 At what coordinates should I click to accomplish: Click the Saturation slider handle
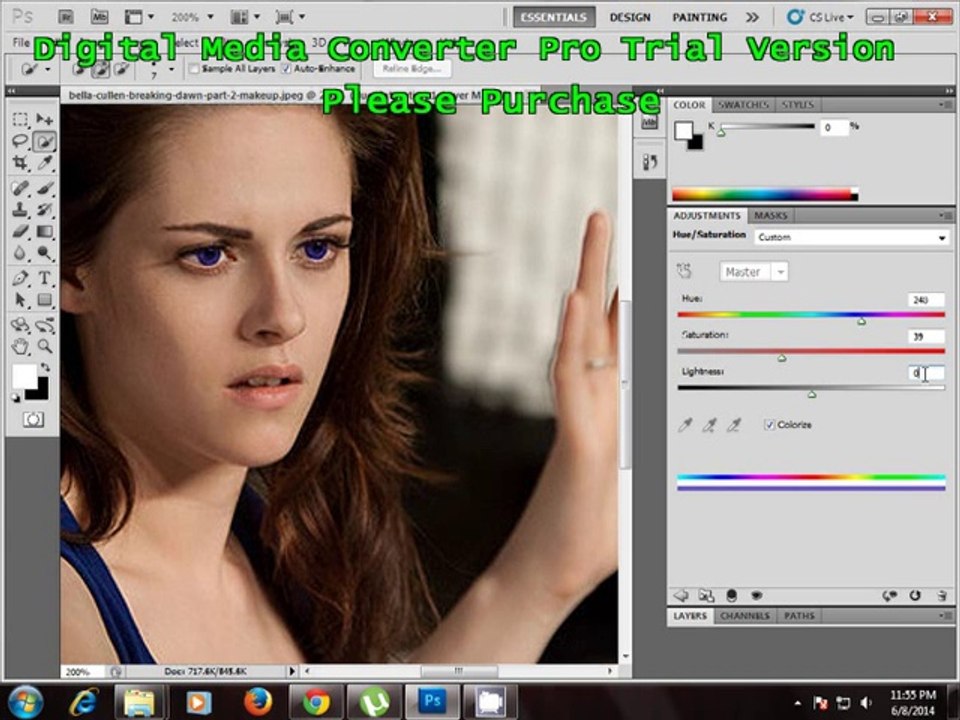coord(782,358)
